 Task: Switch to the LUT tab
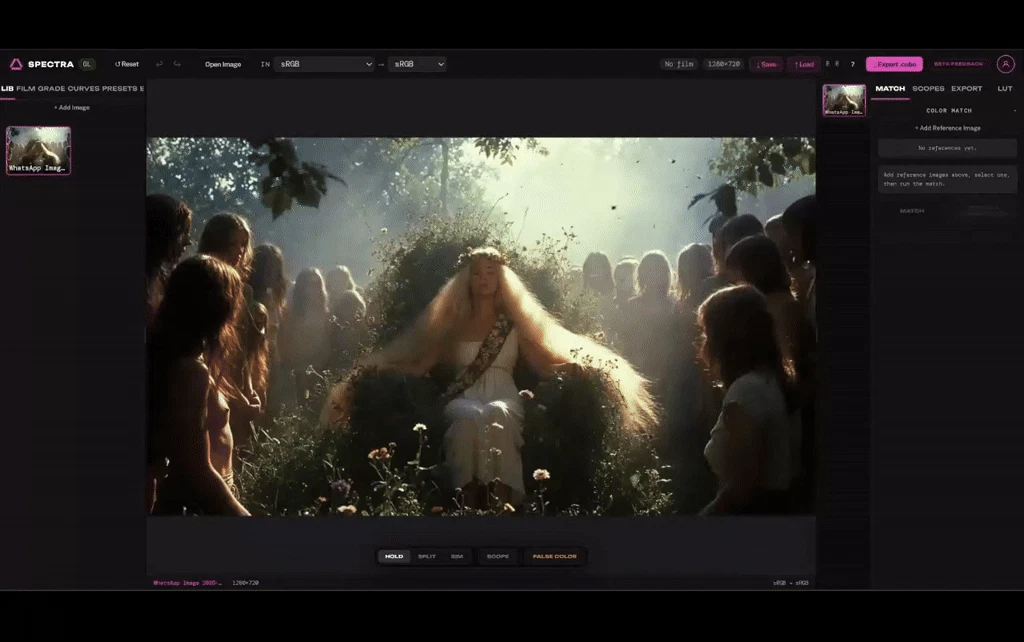[1004, 88]
